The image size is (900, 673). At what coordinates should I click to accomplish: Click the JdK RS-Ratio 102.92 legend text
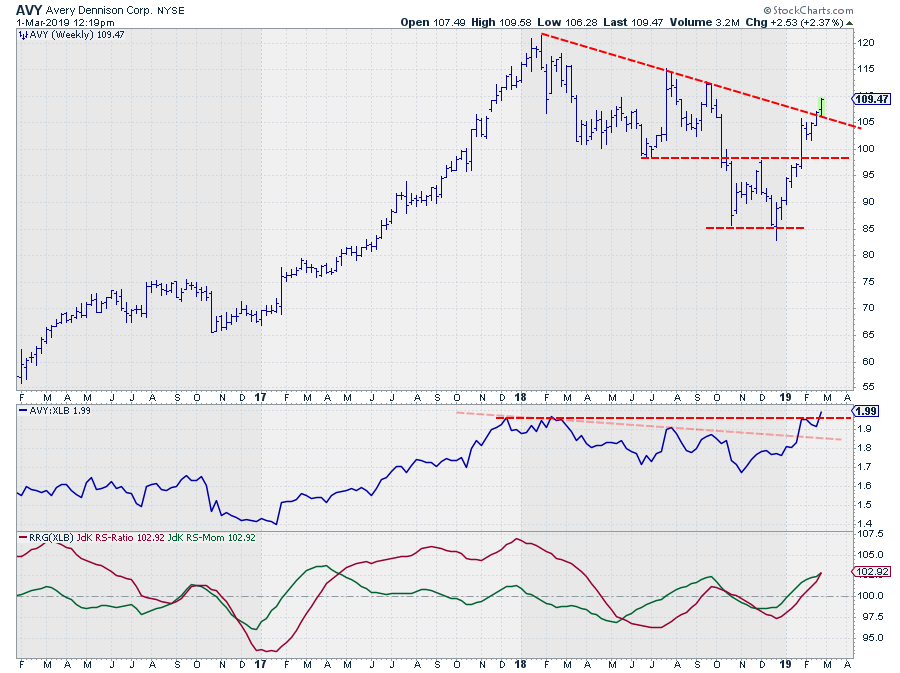pos(121,538)
